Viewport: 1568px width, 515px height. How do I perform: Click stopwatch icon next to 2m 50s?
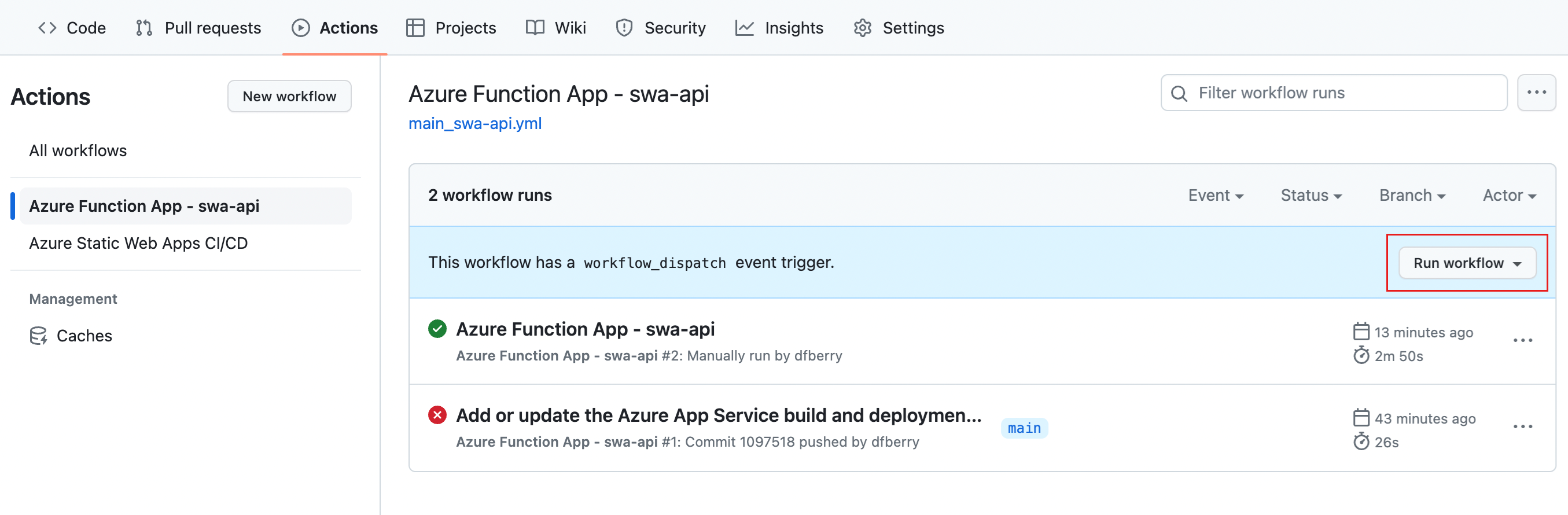[x=1361, y=355]
